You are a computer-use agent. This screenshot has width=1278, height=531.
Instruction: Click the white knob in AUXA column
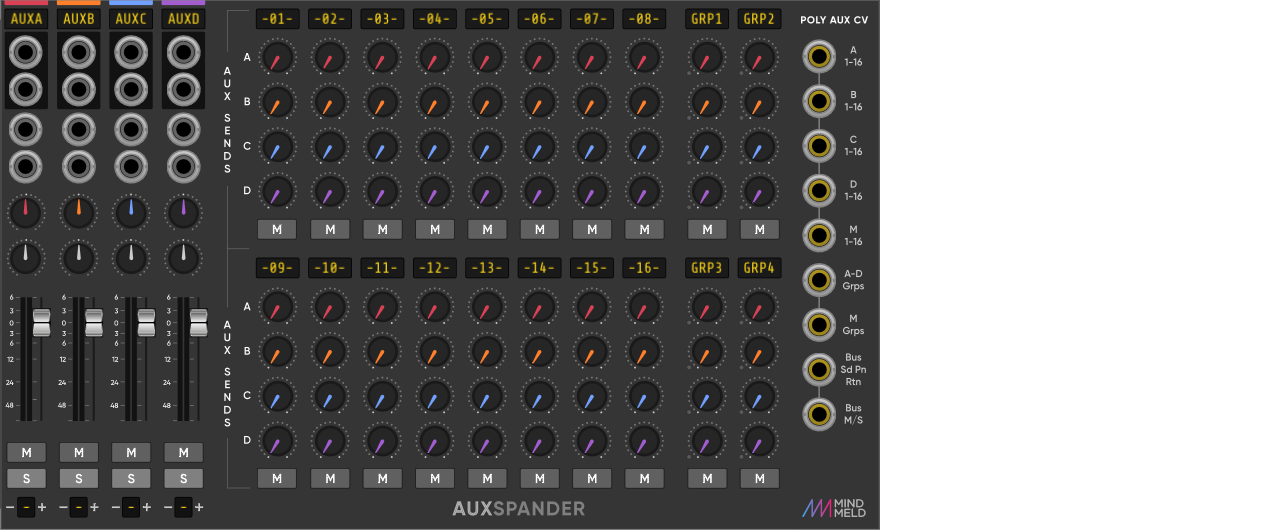(x=26, y=258)
